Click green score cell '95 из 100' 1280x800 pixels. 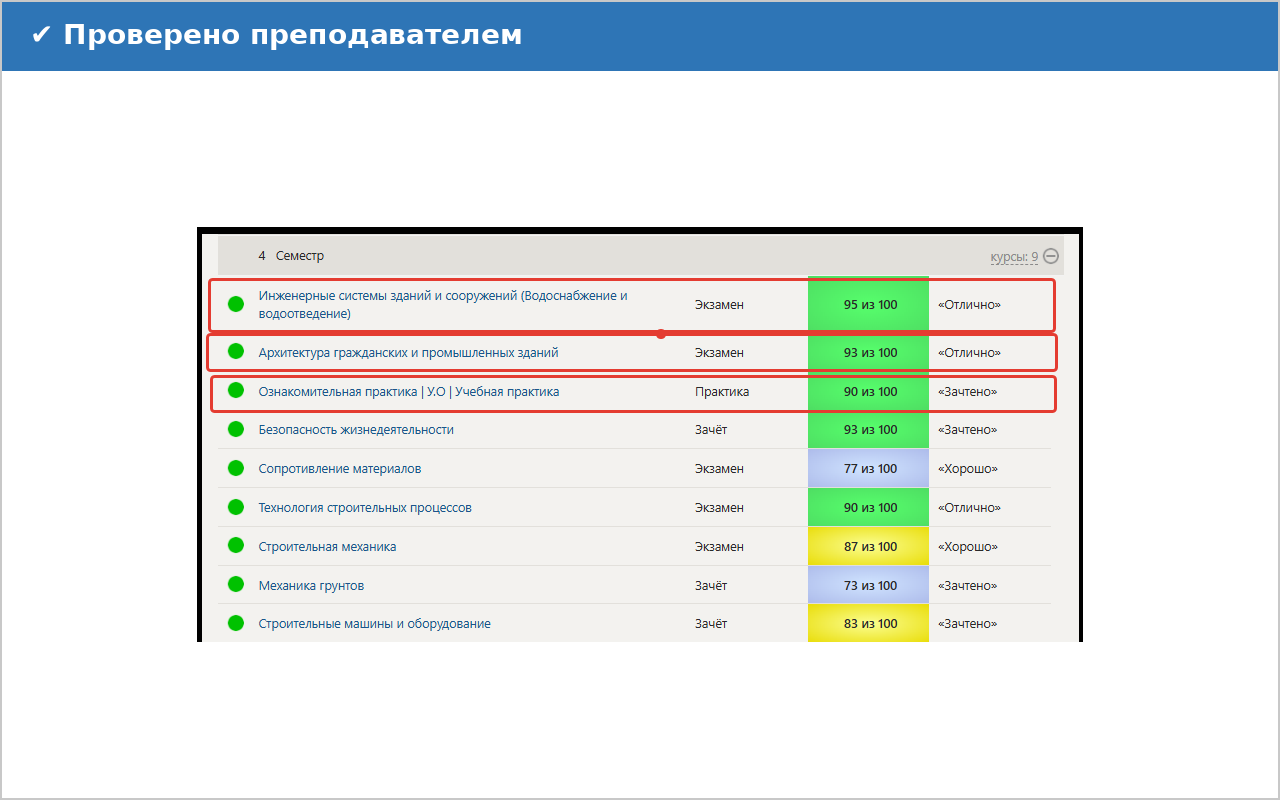point(869,305)
